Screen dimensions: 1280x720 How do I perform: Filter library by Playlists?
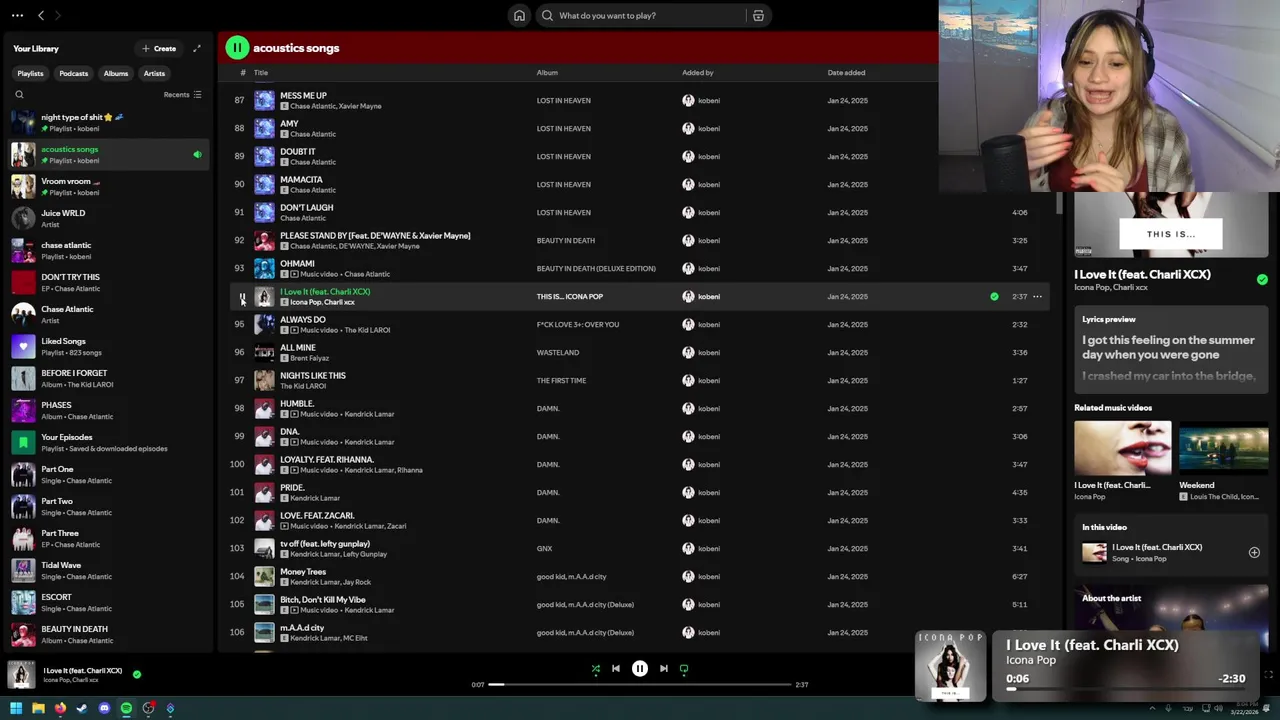coord(30,73)
